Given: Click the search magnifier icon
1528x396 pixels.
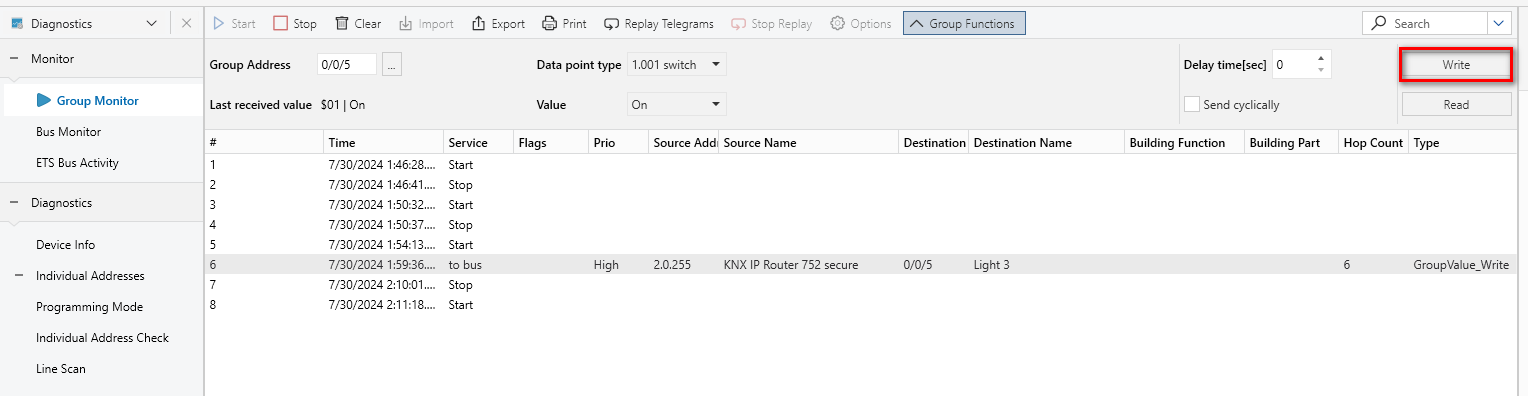Looking at the screenshot, I should coord(1380,23).
